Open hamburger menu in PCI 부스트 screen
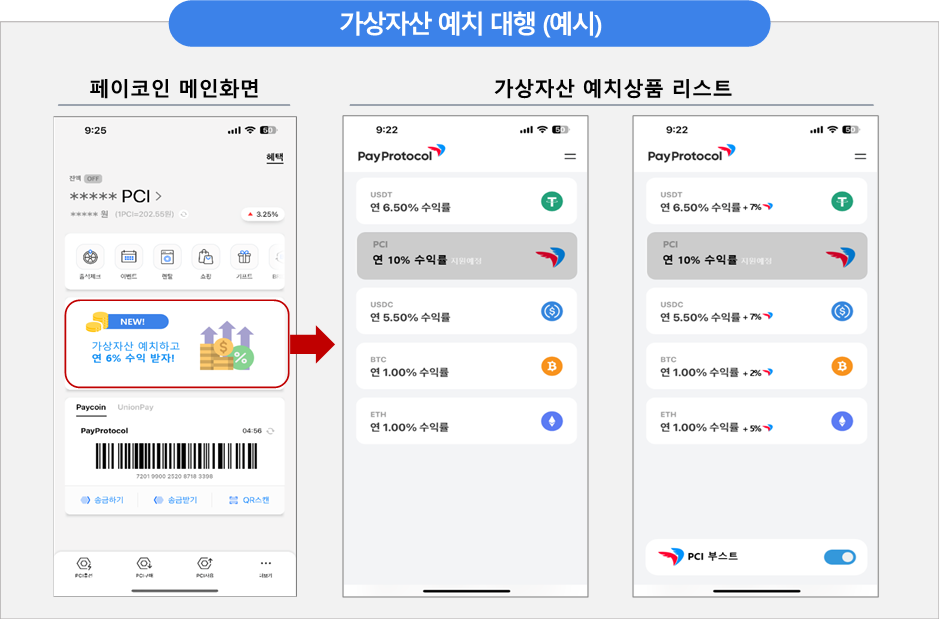The image size is (940, 620). pyautogui.click(x=860, y=156)
